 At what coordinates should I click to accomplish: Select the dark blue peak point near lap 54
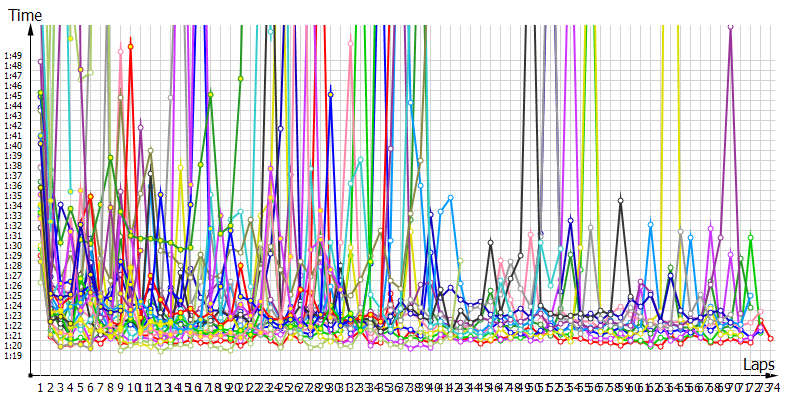[570, 220]
